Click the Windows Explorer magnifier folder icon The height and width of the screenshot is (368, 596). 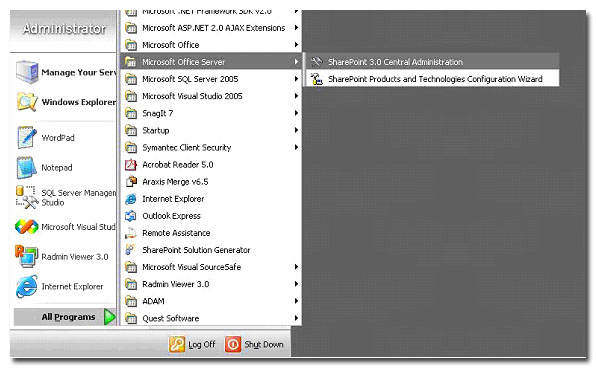tap(27, 102)
